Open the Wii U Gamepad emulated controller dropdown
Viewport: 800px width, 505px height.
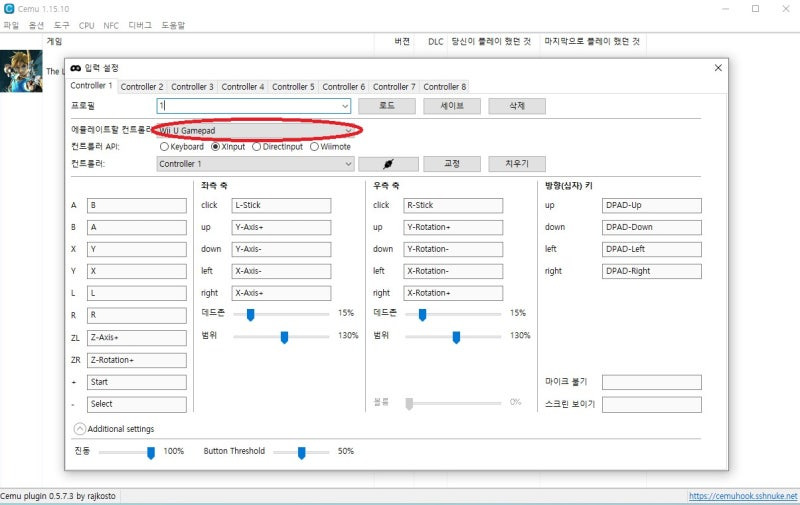(254, 131)
